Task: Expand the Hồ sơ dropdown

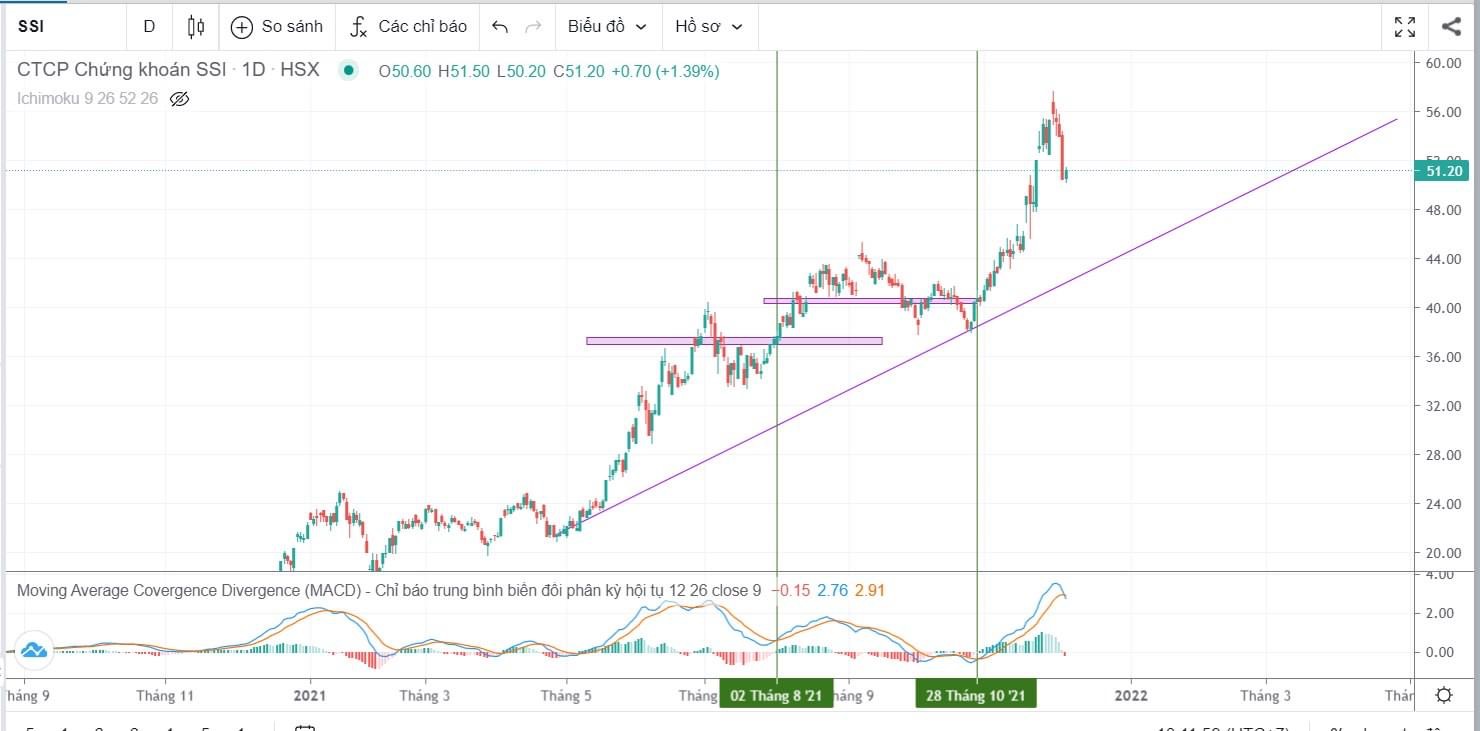Action: pos(709,27)
